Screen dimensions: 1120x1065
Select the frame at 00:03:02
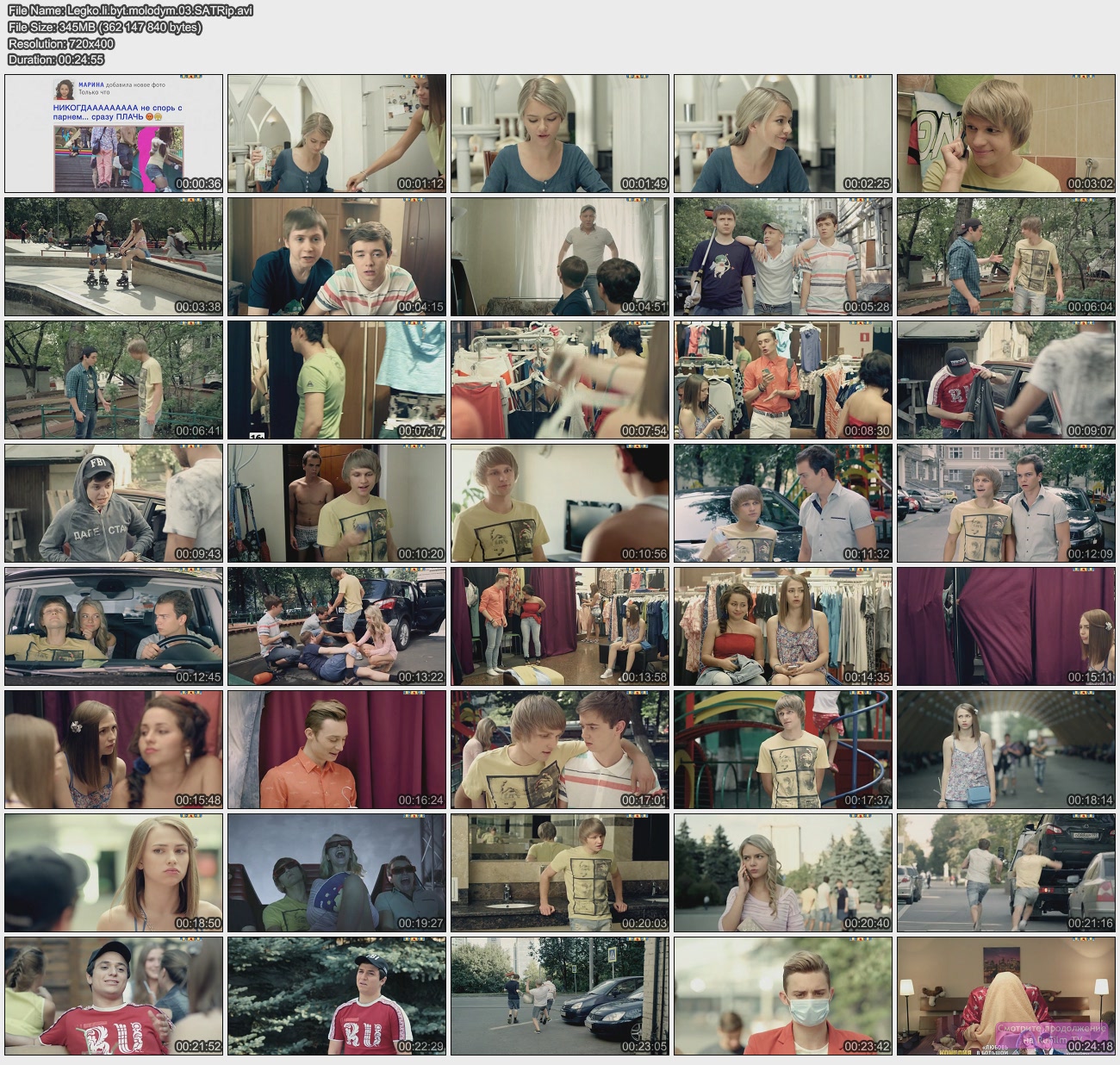[1005, 134]
